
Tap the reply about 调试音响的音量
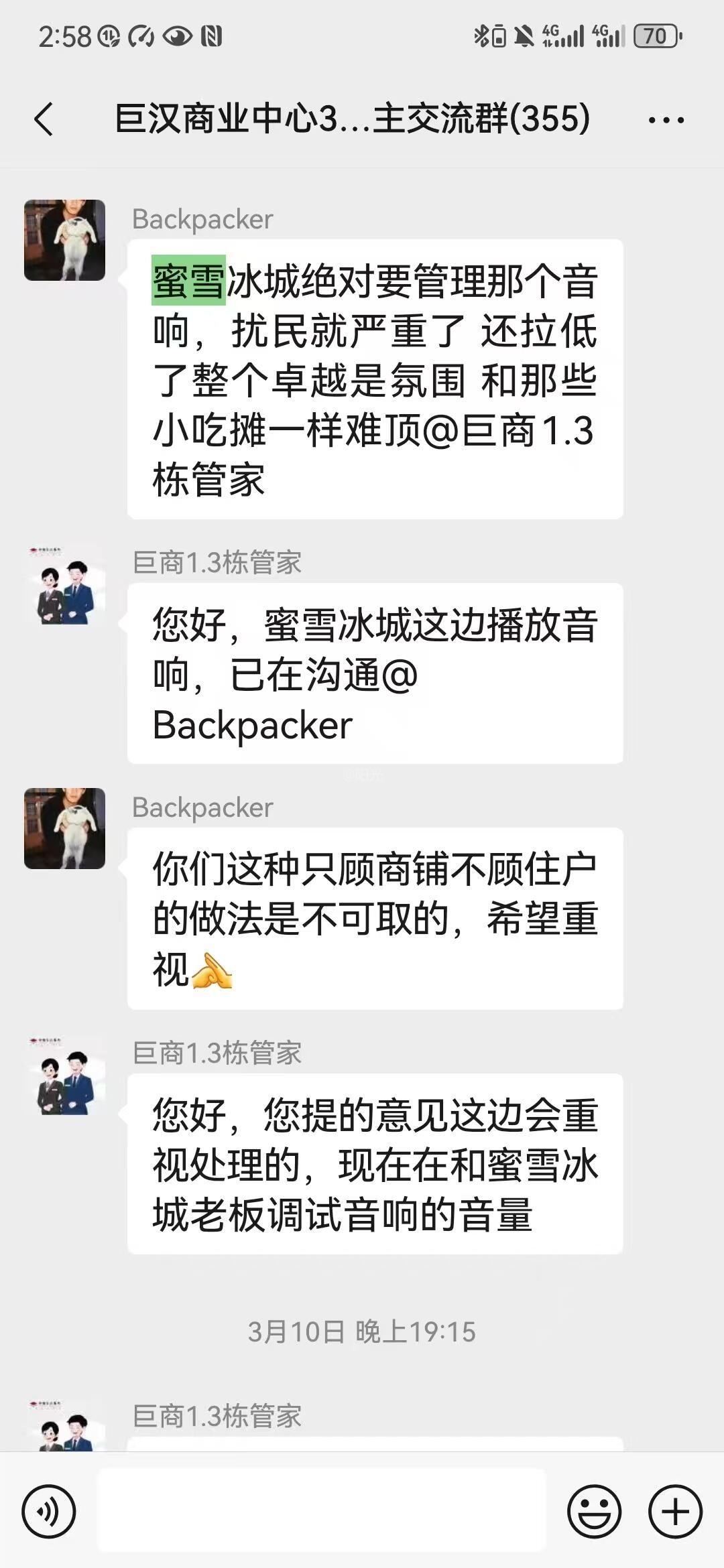pyautogui.click(x=375, y=1164)
